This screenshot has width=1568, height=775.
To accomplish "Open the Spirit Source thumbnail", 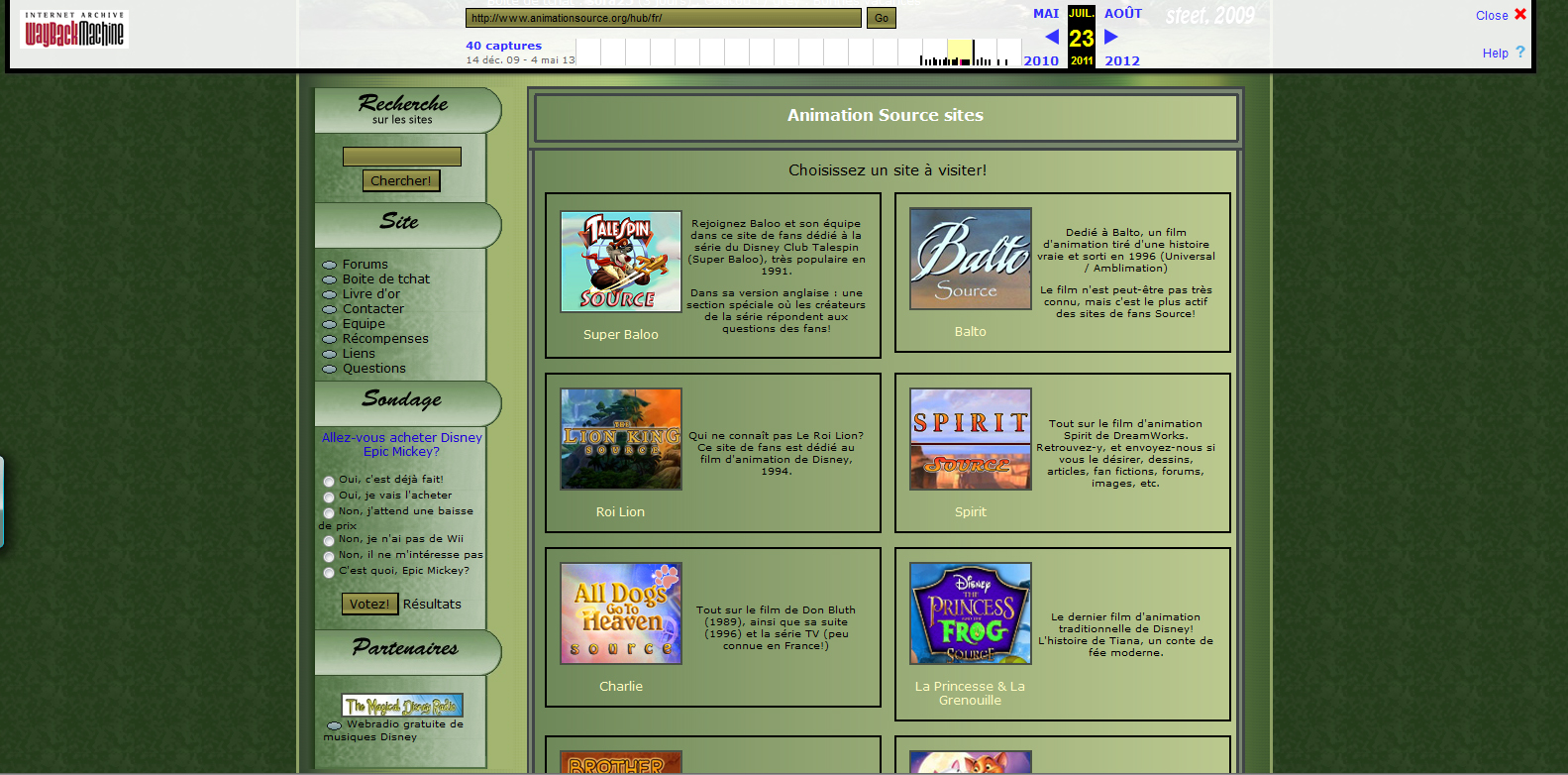I will (x=971, y=439).
